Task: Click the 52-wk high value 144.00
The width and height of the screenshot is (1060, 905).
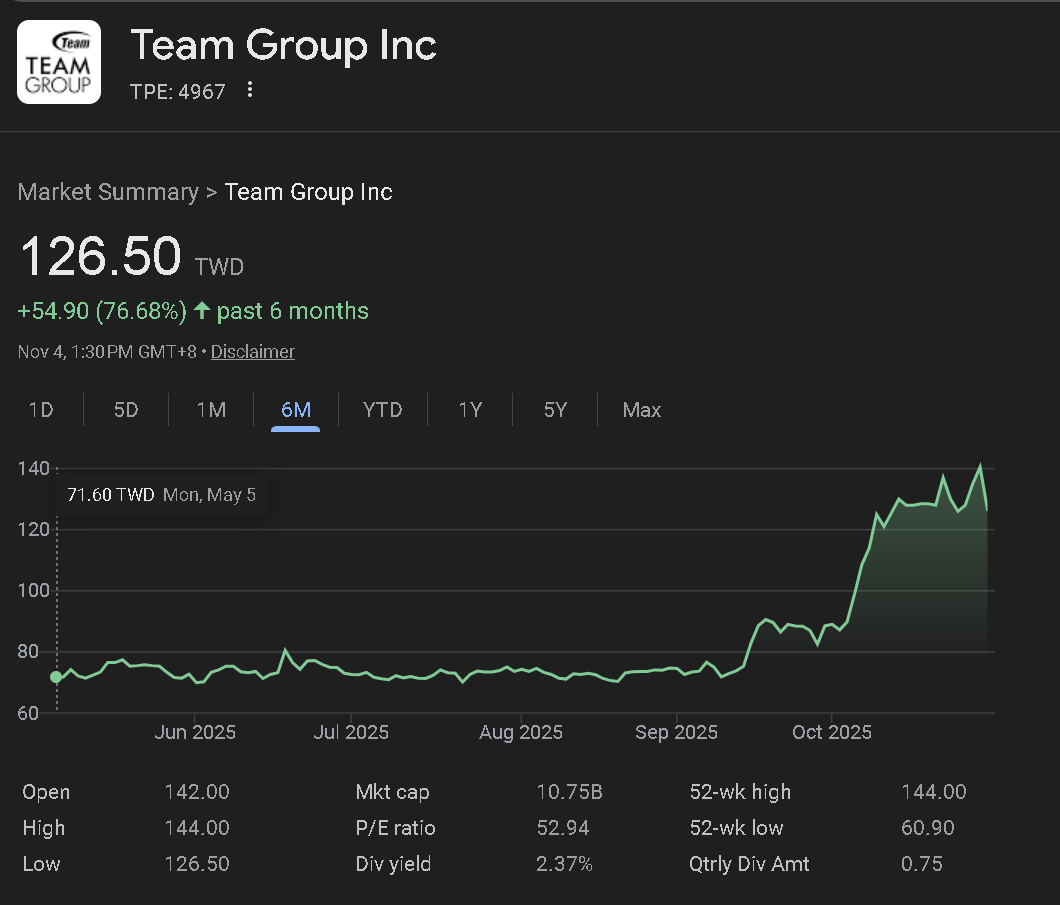Action: pyautogui.click(x=934, y=791)
